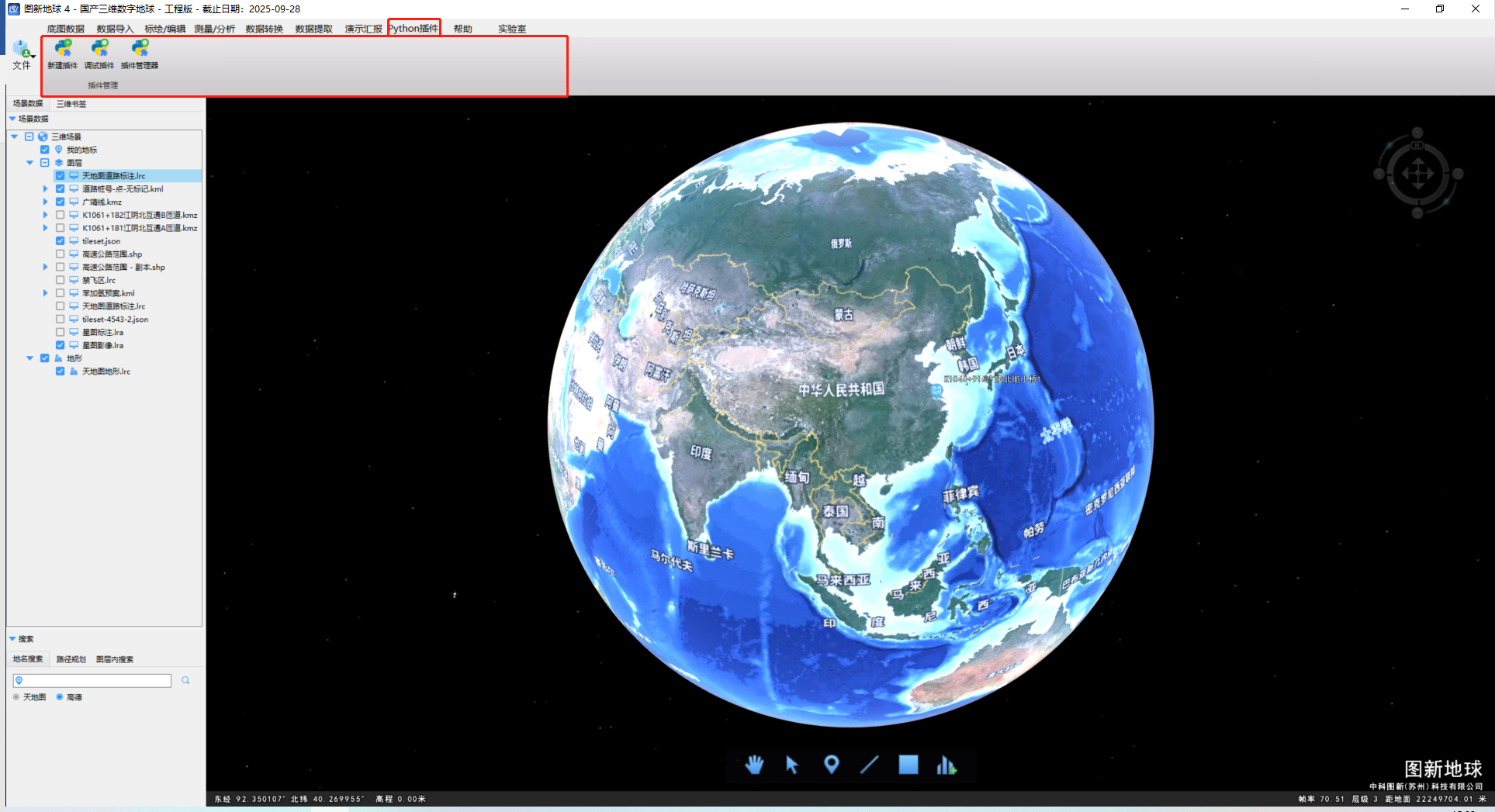Image resolution: width=1495 pixels, height=812 pixels.
Task: Select the tileset.json layer row
Action: (101, 241)
